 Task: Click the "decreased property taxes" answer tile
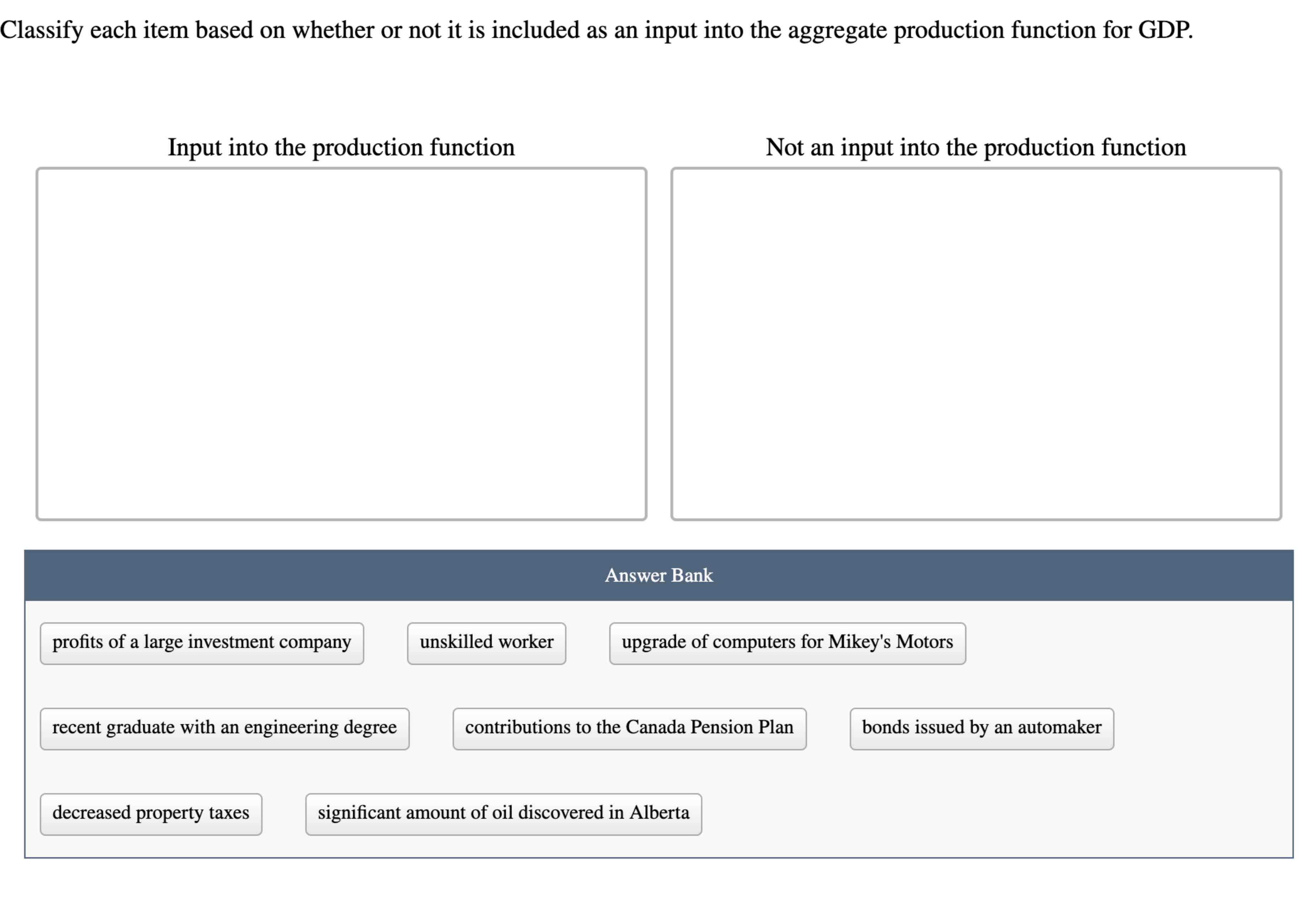click(150, 813)
